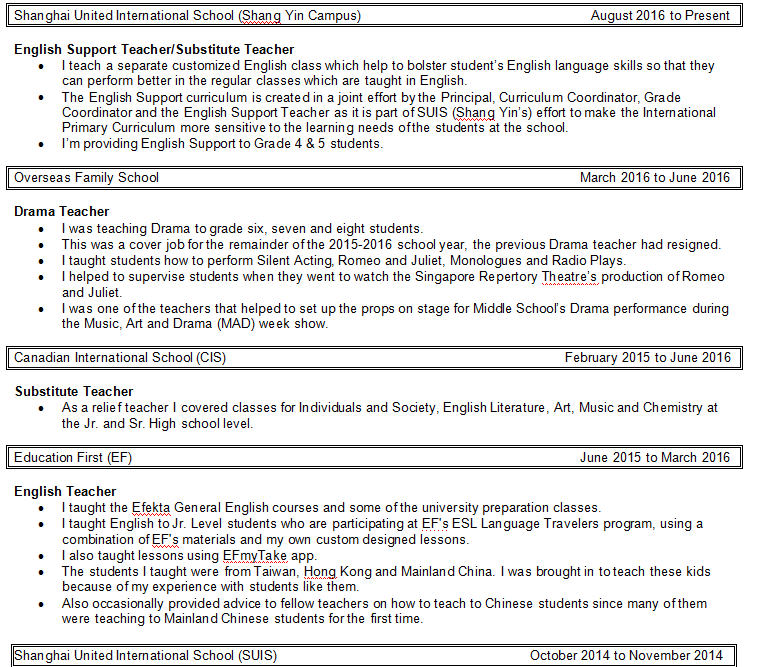
Task: Click the "August 2016 to Present" date
Action: [x=660, y=16]
